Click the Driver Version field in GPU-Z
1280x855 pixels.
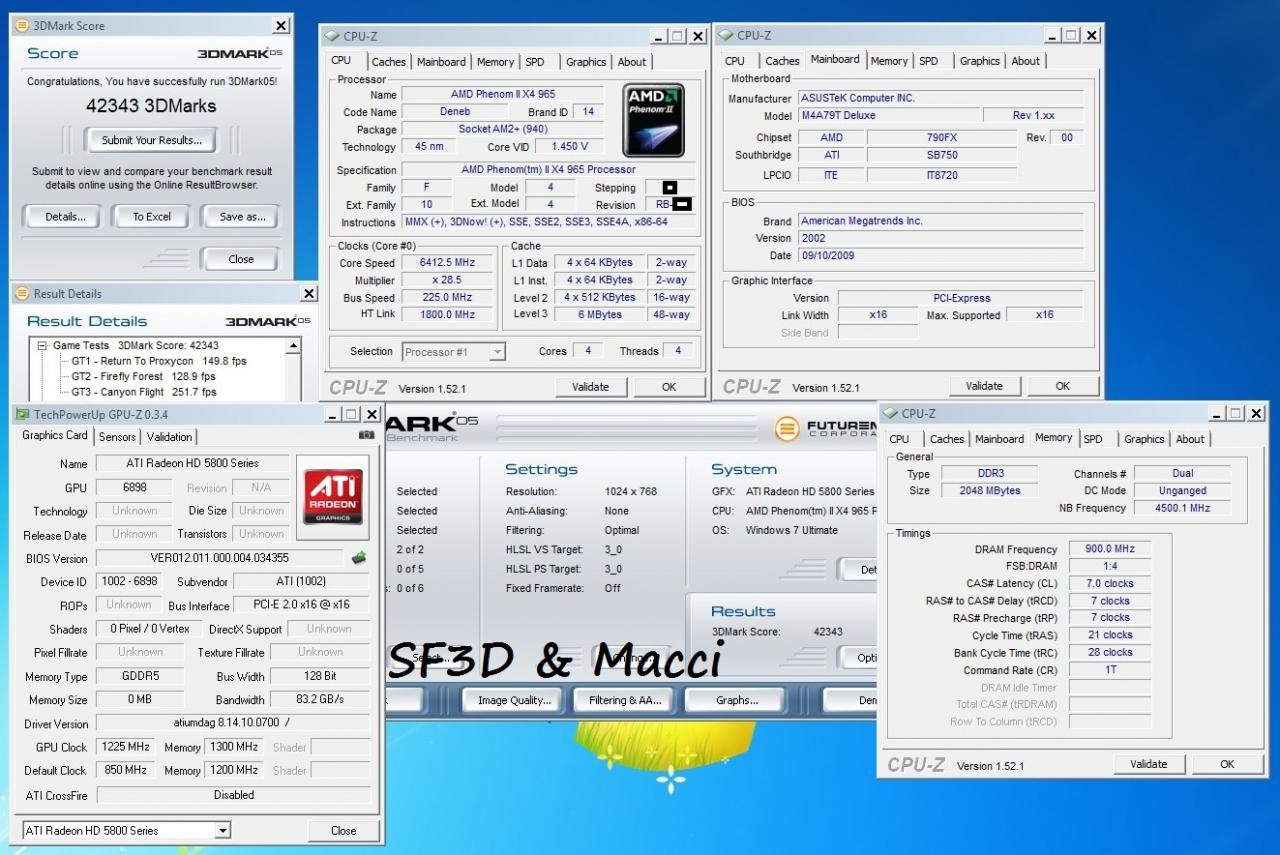233,723
